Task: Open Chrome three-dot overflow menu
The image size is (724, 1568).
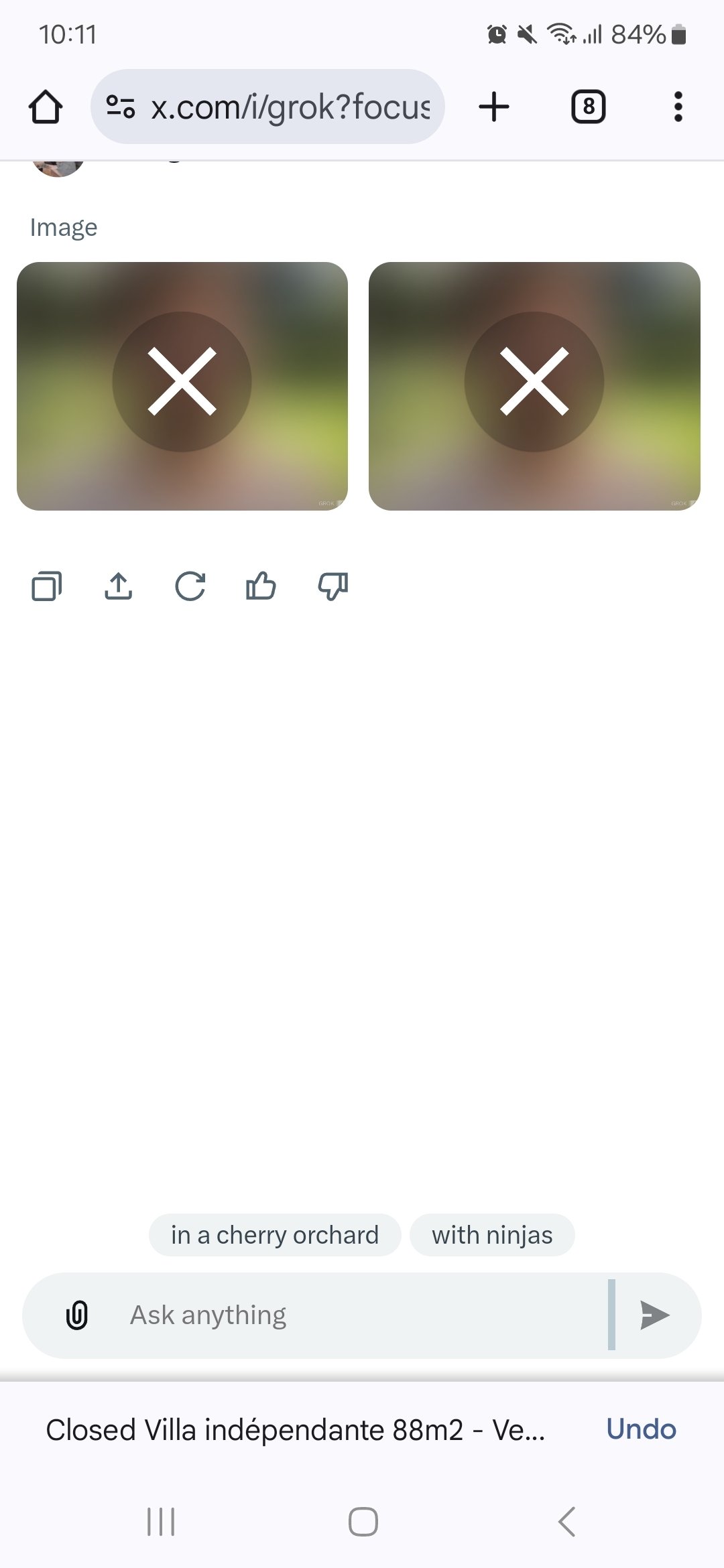Action: click(x=678, y=107)
